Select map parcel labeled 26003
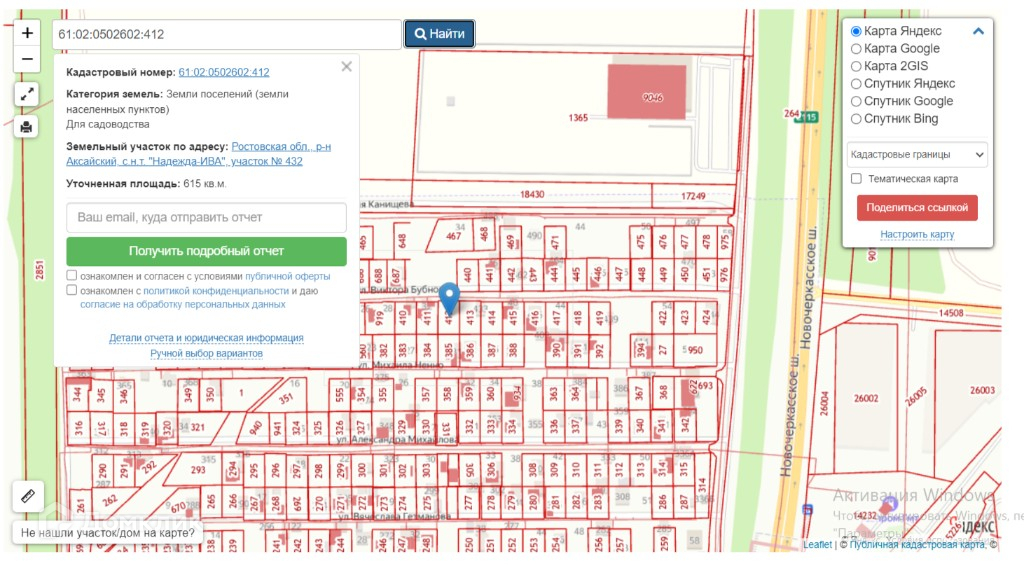Viewport: 1024px width, 565px height. click(x=982, y=391)
